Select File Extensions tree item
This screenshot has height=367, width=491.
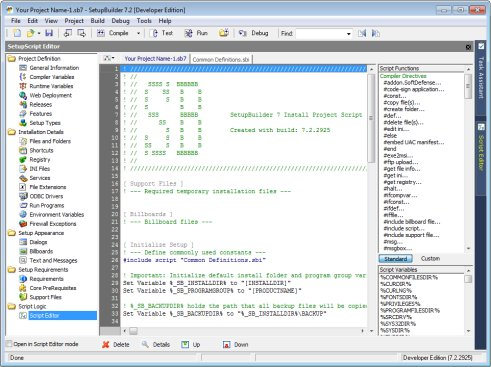48,187
